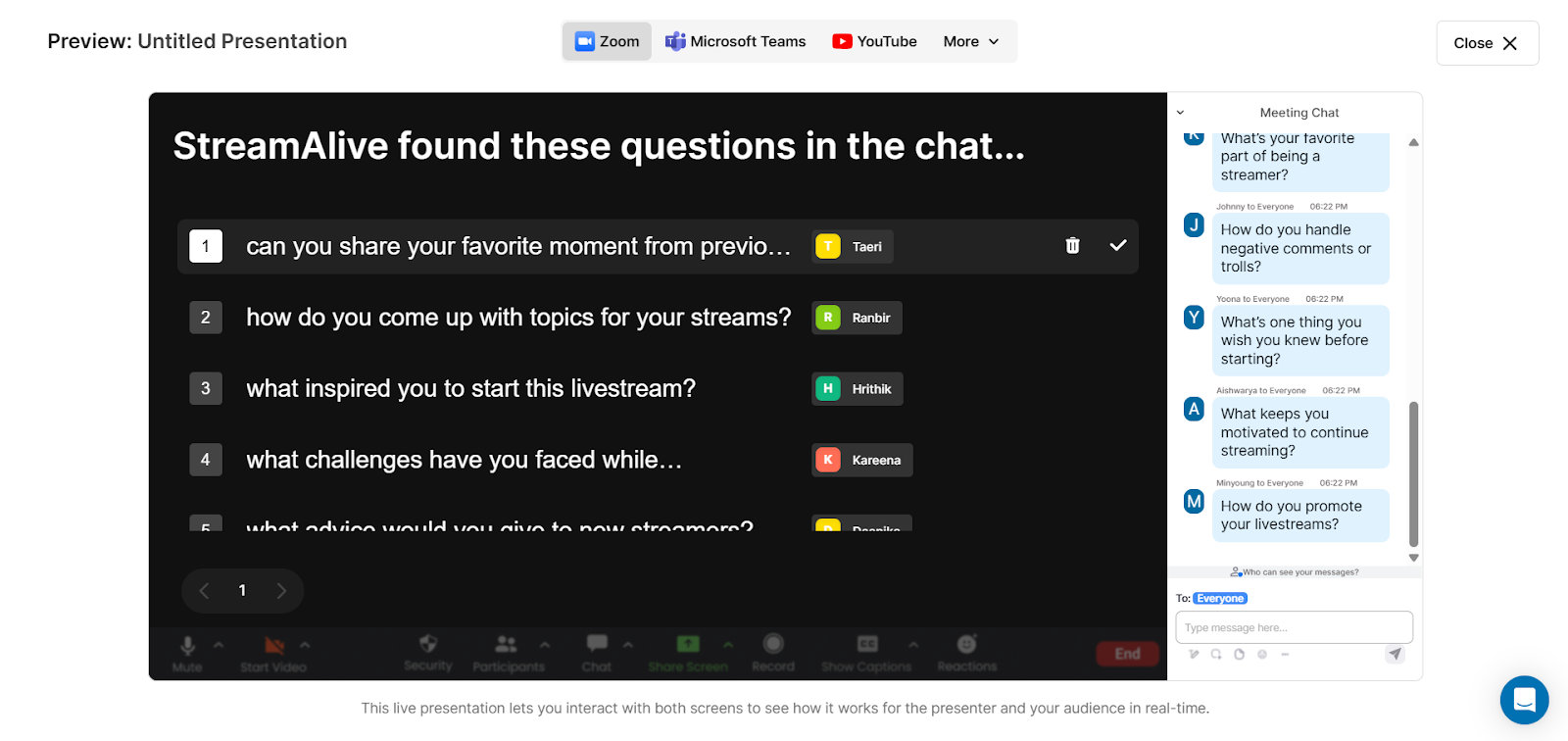The image size is (1568, 741).
Task: Go to previous questions page
Action: coord(204,590)
